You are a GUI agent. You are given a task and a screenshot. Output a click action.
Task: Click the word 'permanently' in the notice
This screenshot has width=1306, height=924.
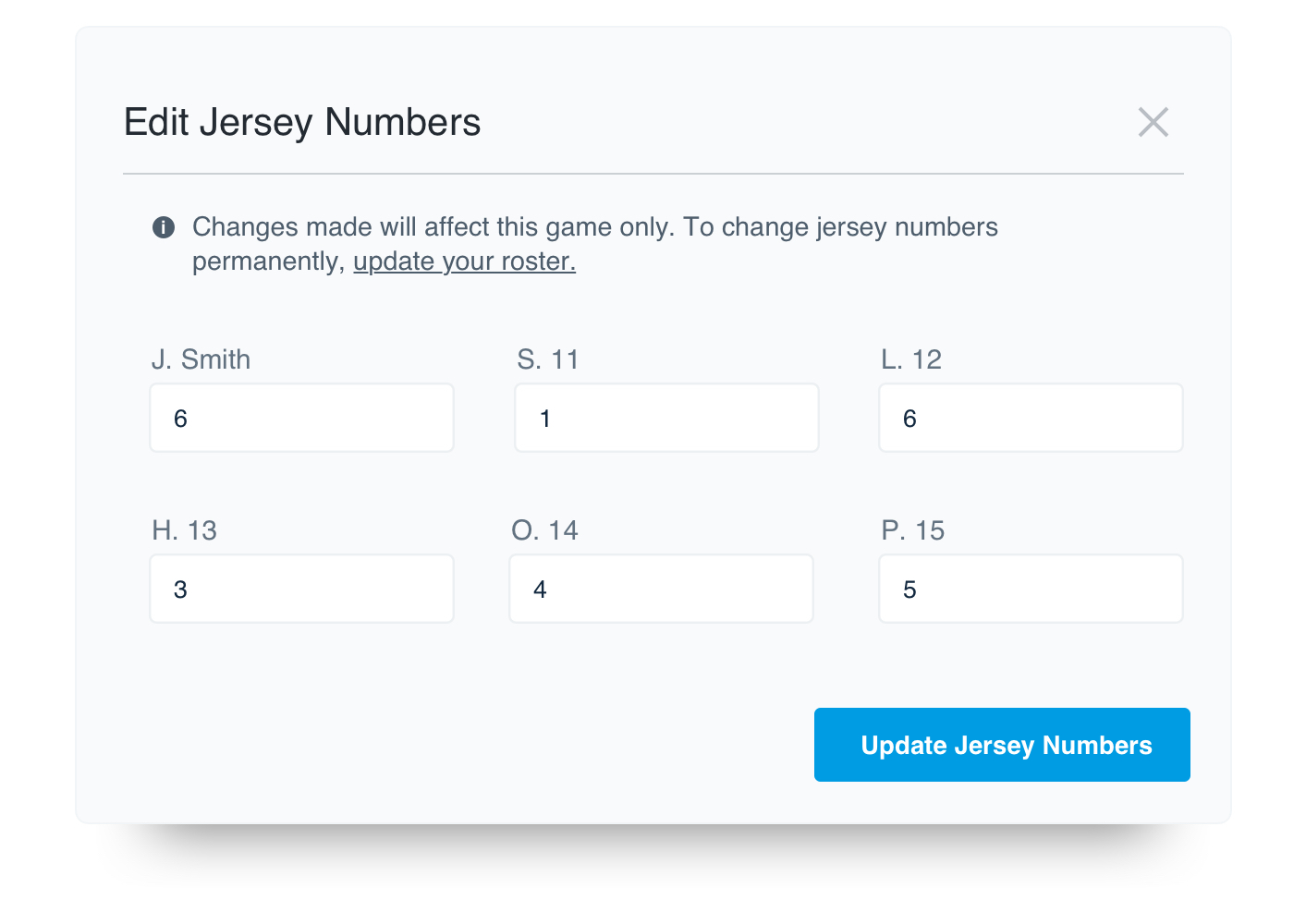coord(267,261)
